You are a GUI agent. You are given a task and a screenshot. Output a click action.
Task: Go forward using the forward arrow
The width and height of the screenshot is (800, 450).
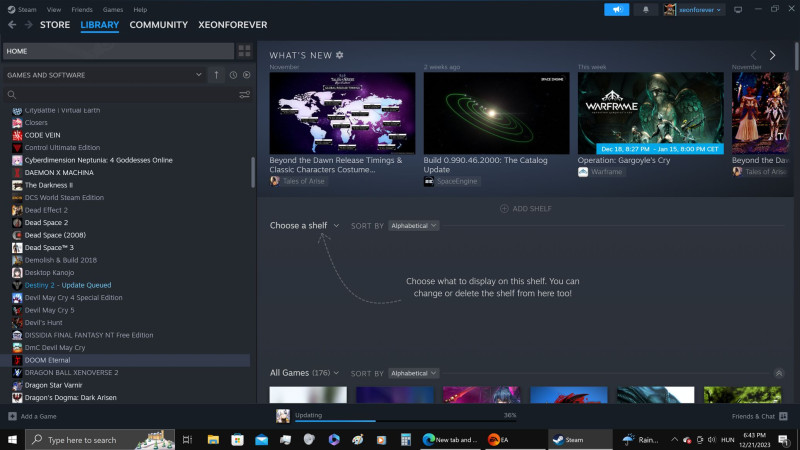pos(29,24)
